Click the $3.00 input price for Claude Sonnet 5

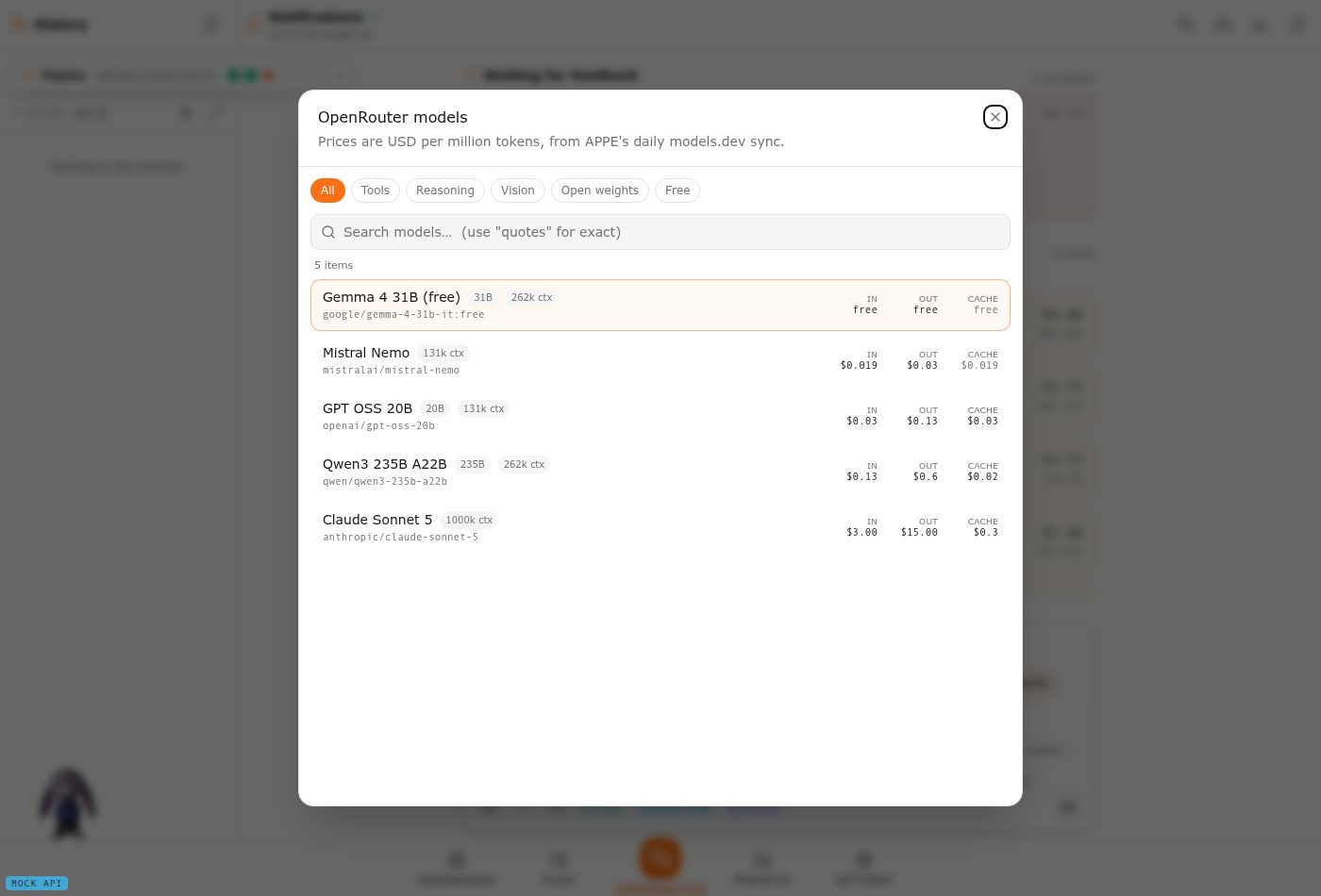click(861, 533)
